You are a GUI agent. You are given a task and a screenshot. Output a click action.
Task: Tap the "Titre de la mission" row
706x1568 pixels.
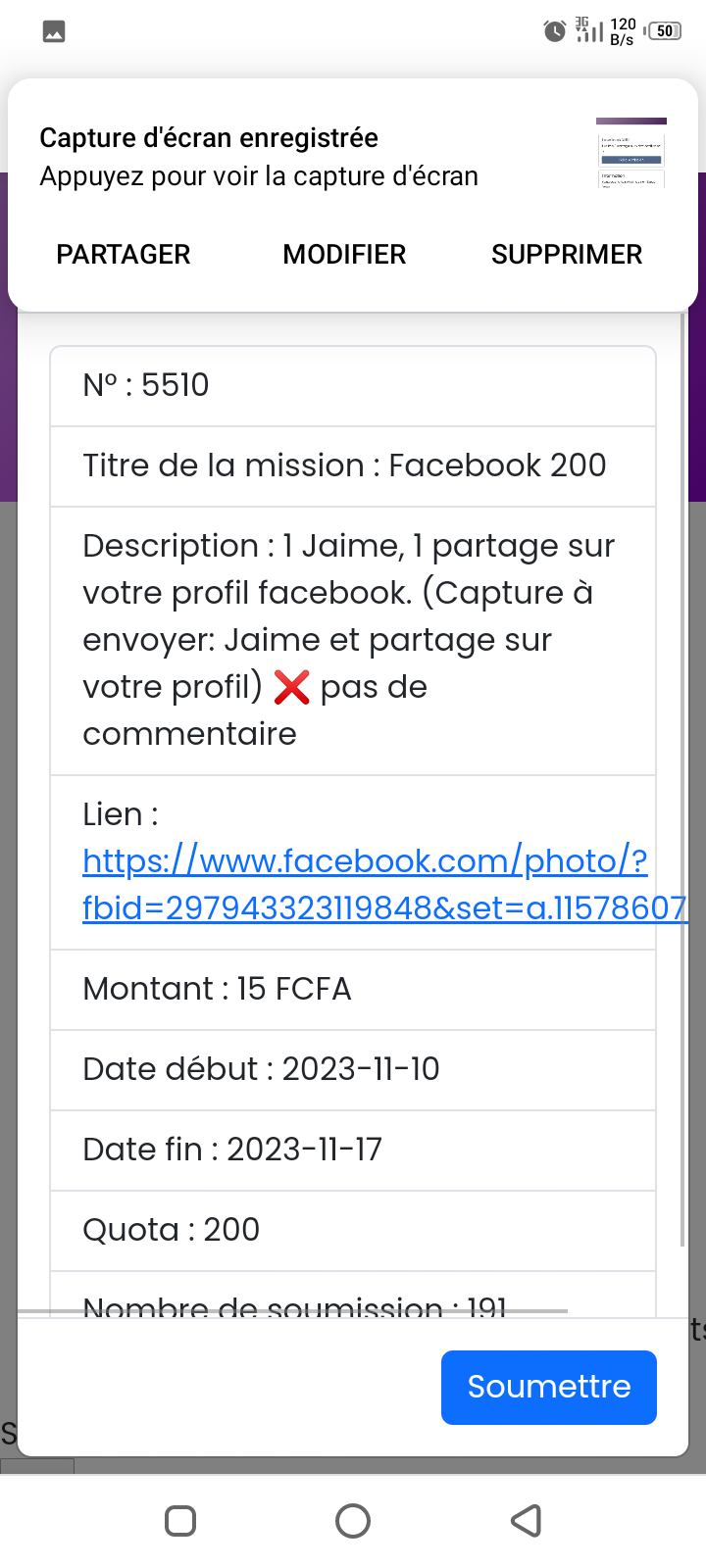coord(353,466)
